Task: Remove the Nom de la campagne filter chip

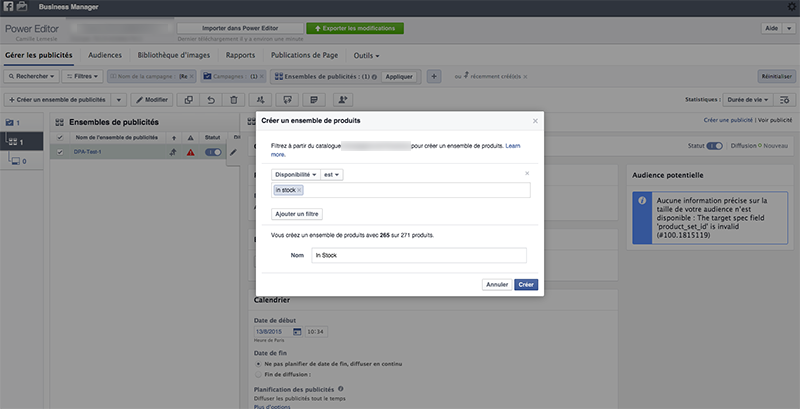Action: (191, 76)
